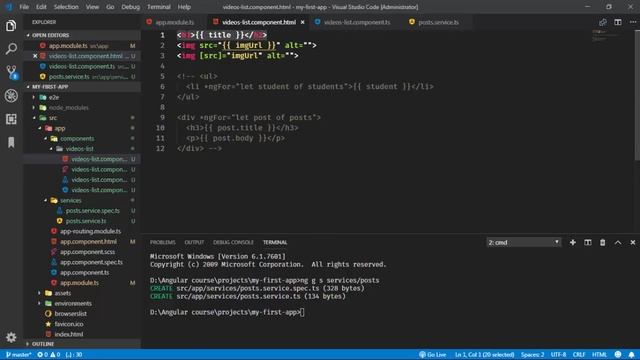Open the Debug view in activity bar
Image resolution: width=640 pixels, height=360 pixels.
tap(11, 96)
